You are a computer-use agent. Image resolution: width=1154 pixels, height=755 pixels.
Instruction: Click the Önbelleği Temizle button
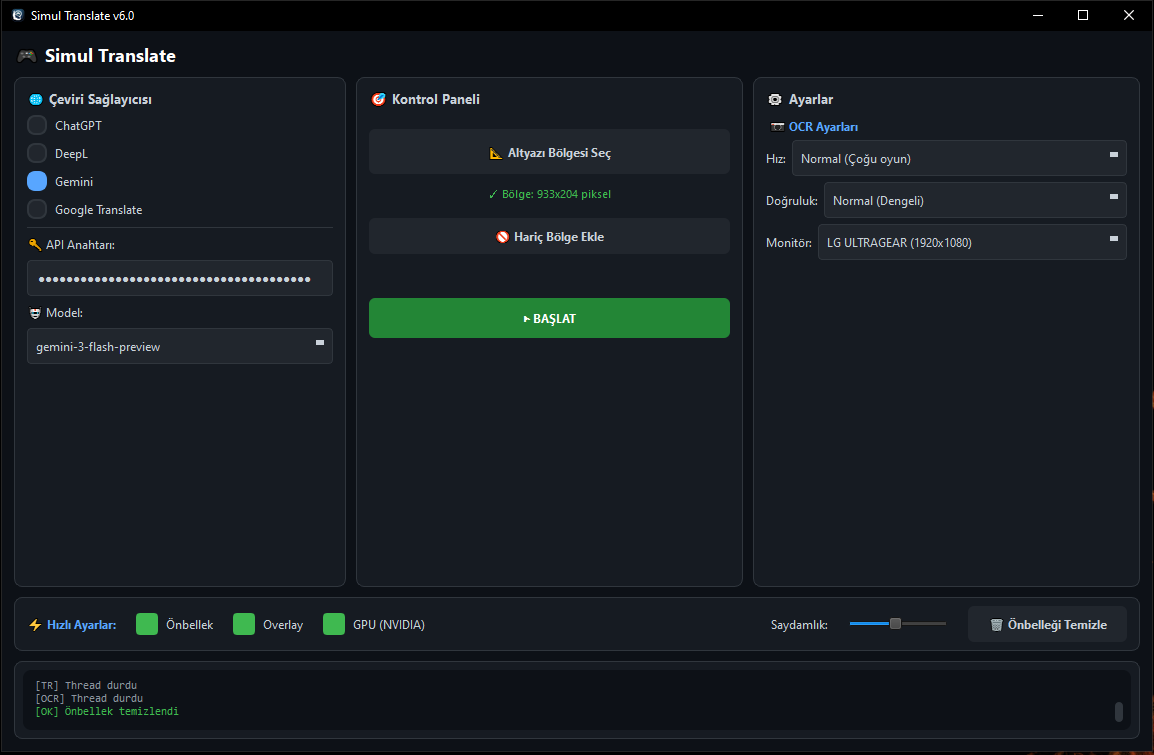point(1047,625)
